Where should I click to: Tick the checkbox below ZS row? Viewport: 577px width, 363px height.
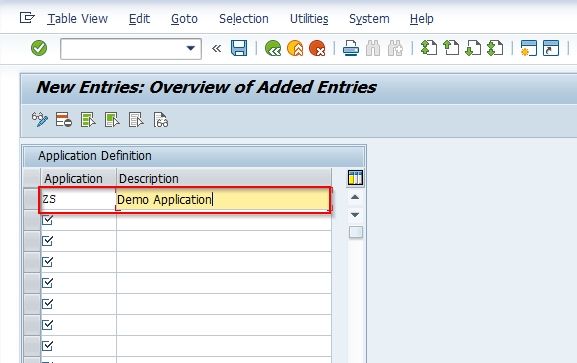coord(47,220)
